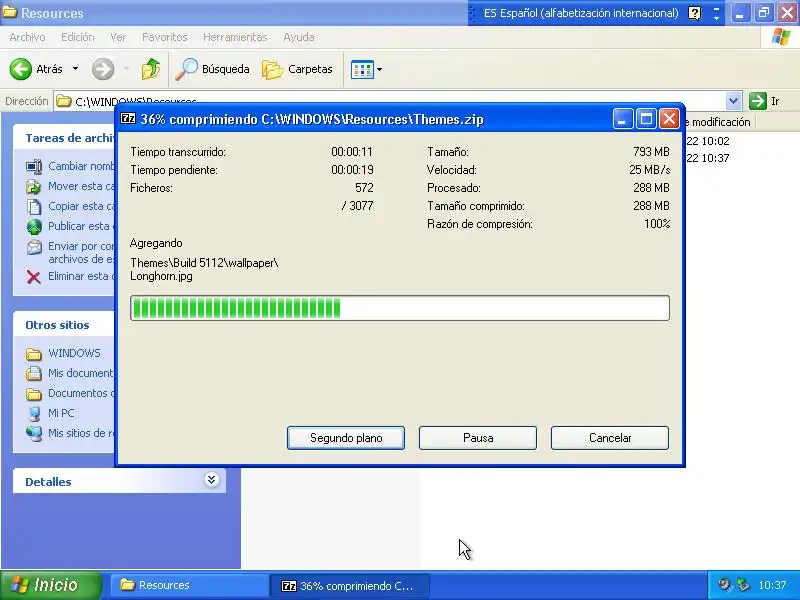The width and height of the screenshot is (800, 600).
Task: Click the Atrás back arrow icon
Action: tap(21, 69)
